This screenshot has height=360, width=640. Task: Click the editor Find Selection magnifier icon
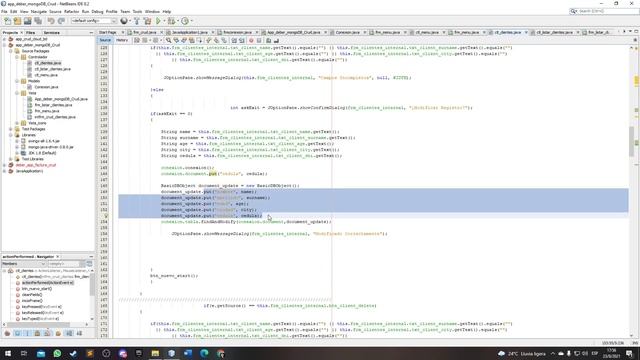point(168,40)
